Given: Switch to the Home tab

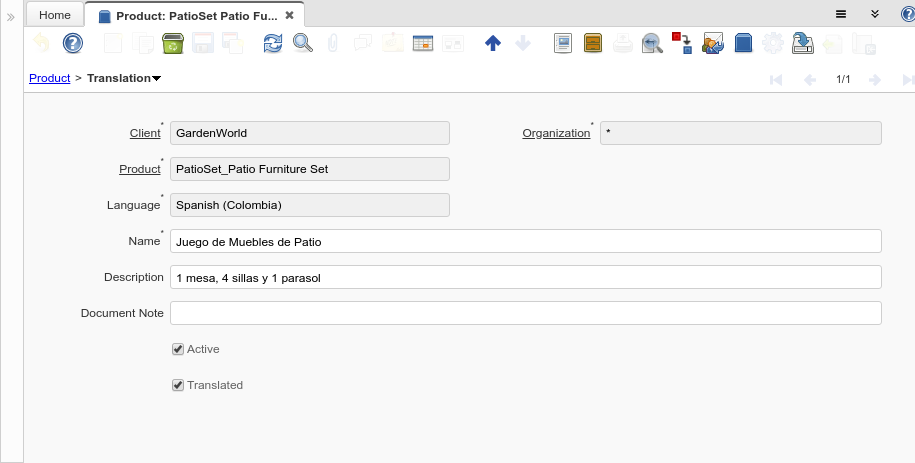Looking at the screenshot, I should pos(54,15).
